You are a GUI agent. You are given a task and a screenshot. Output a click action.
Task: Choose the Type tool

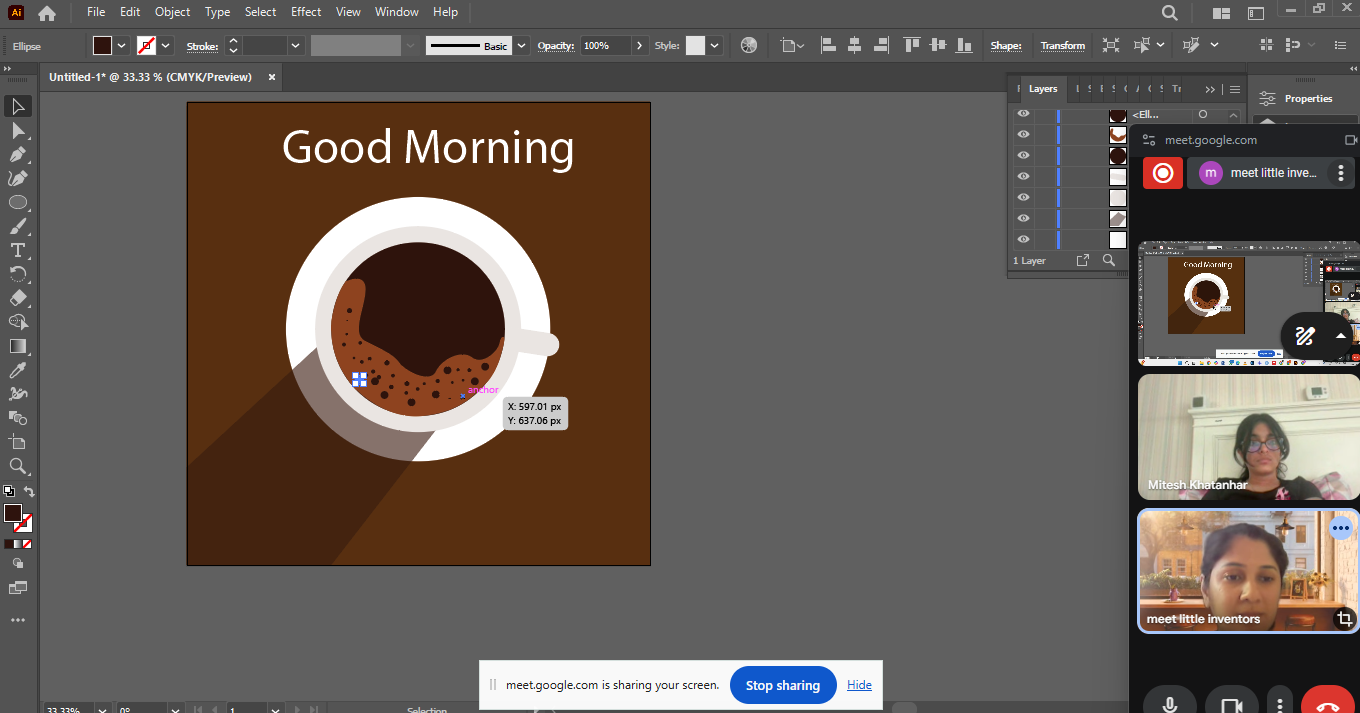pyautogui.click(x=18, y=250)
